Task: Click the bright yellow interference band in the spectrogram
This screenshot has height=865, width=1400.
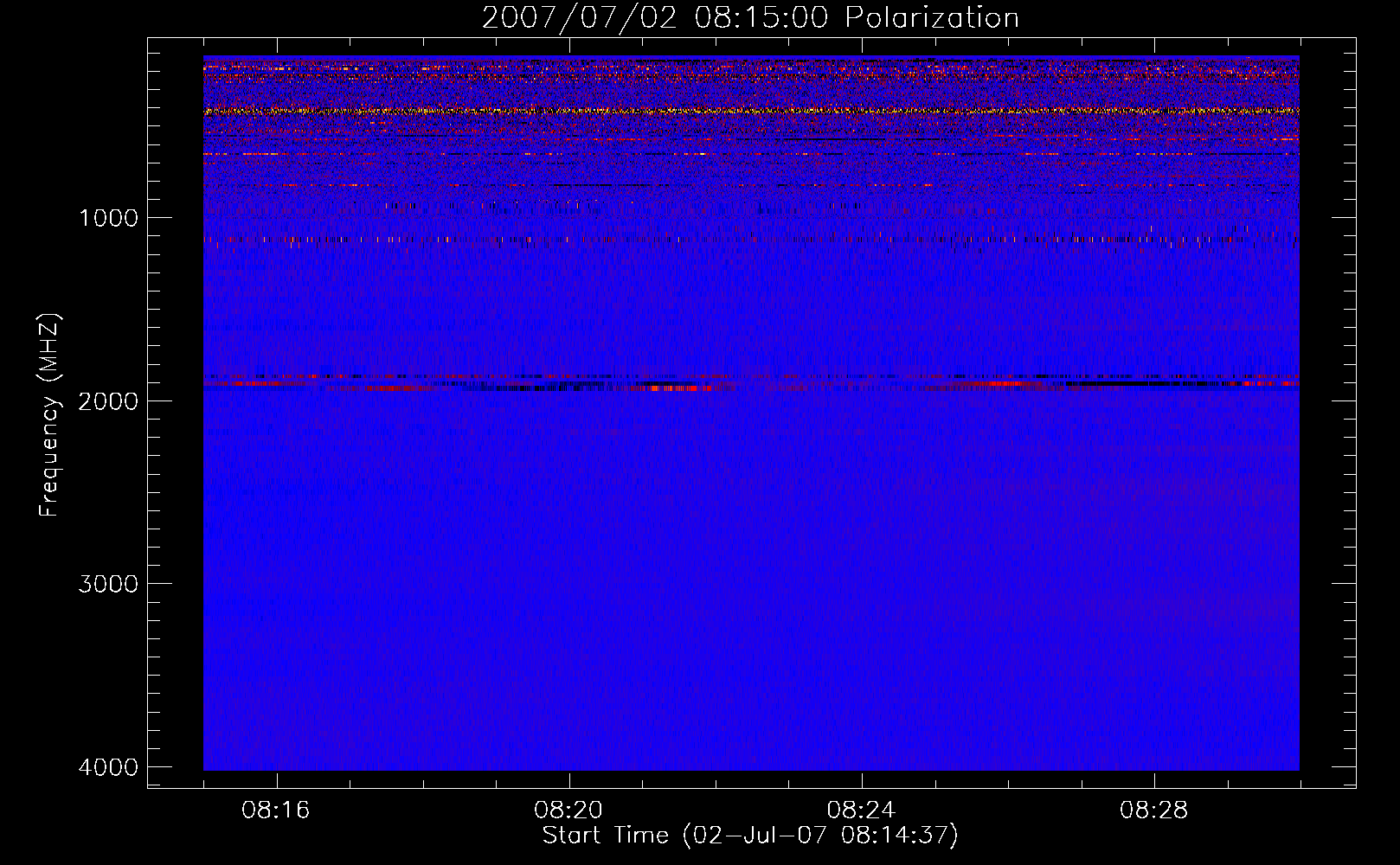Action: [751, 111]
